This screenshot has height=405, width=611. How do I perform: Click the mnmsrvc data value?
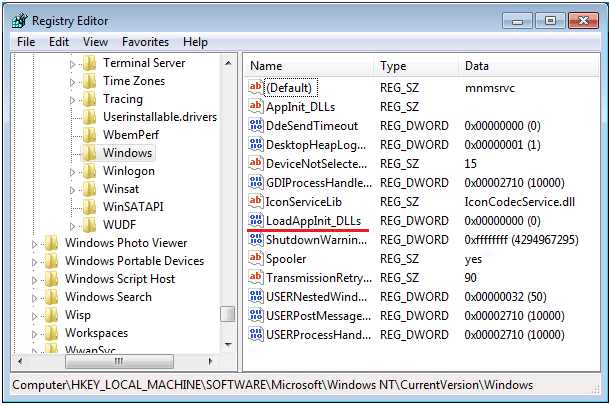(x=489, y=88)
